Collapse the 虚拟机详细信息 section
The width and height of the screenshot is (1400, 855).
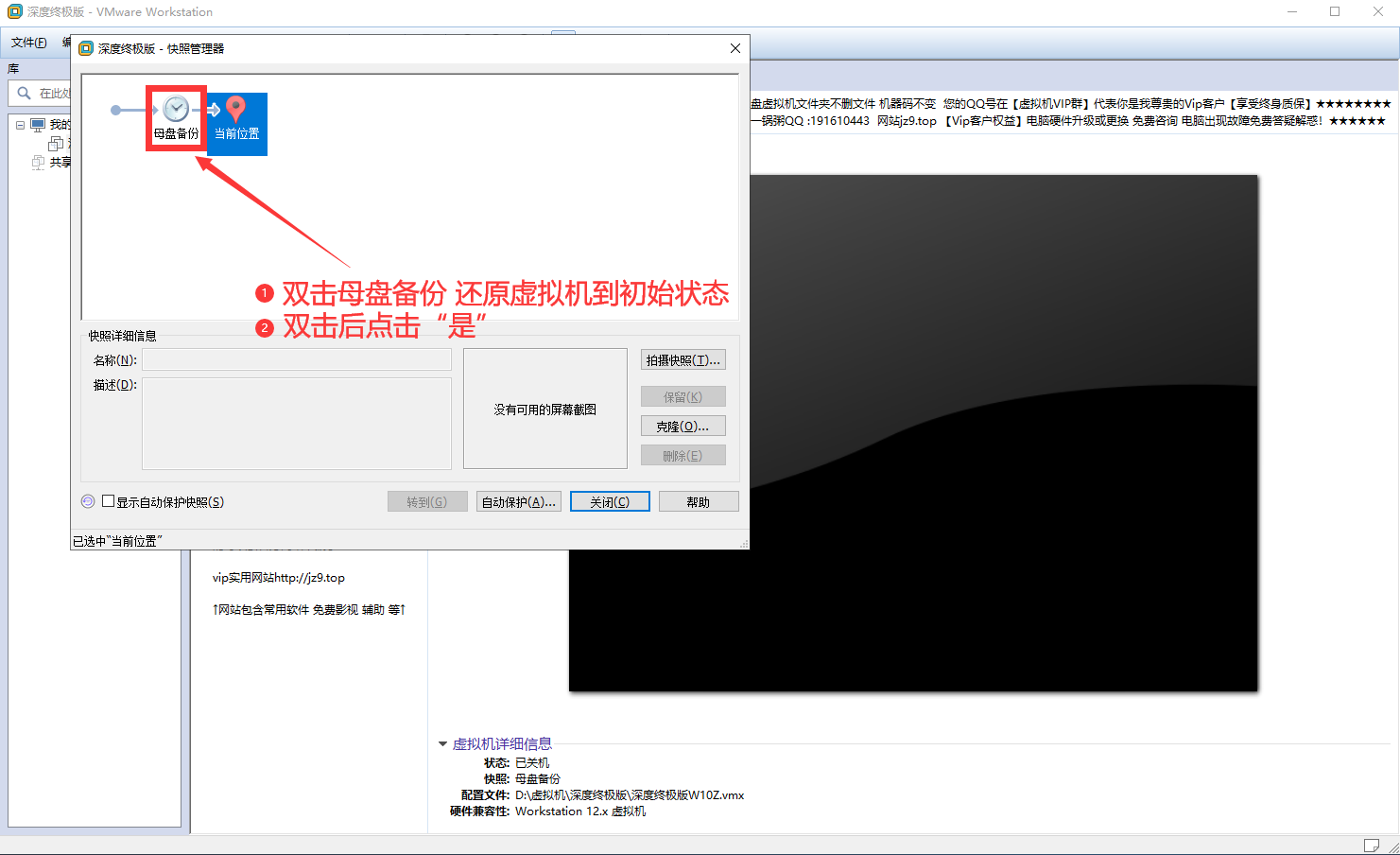[442, 744]
